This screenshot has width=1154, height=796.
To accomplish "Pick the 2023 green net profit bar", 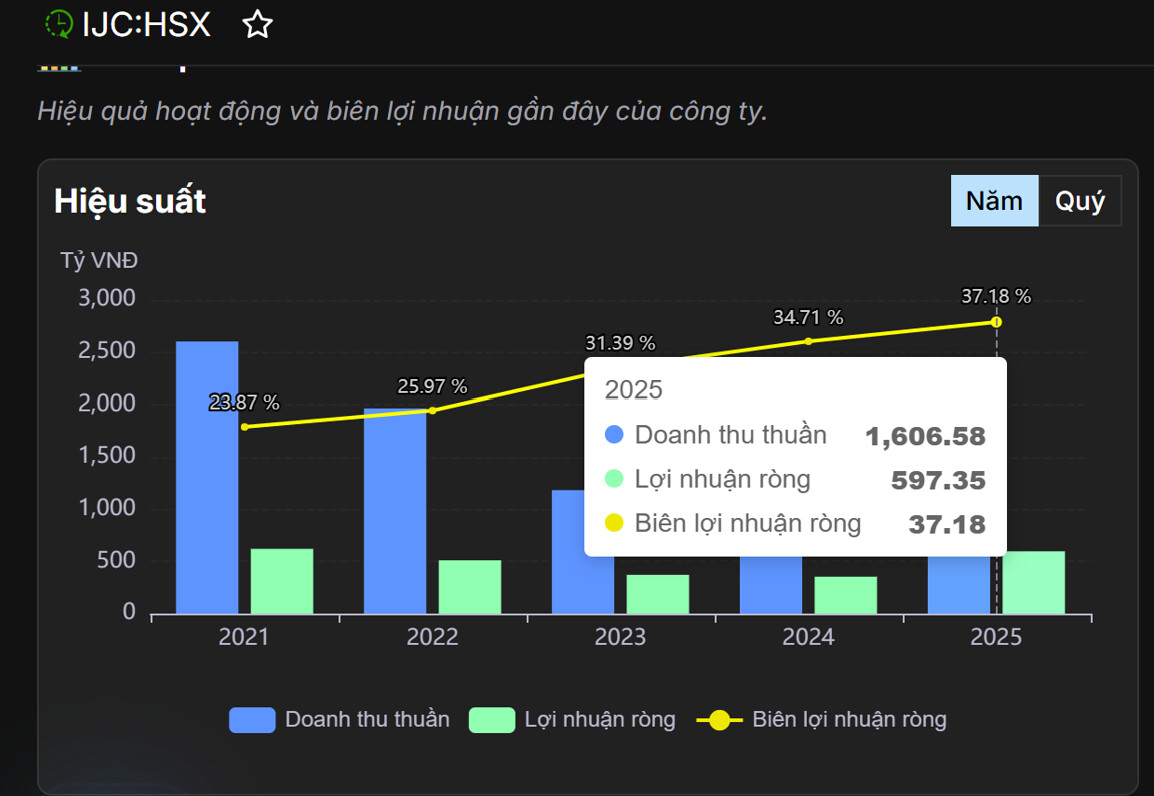I will [658, 594].
